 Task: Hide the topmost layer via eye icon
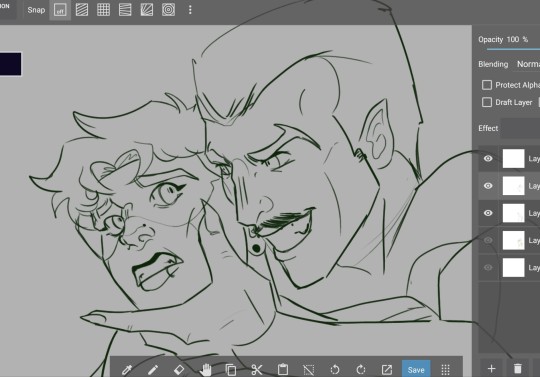point(488,158)
